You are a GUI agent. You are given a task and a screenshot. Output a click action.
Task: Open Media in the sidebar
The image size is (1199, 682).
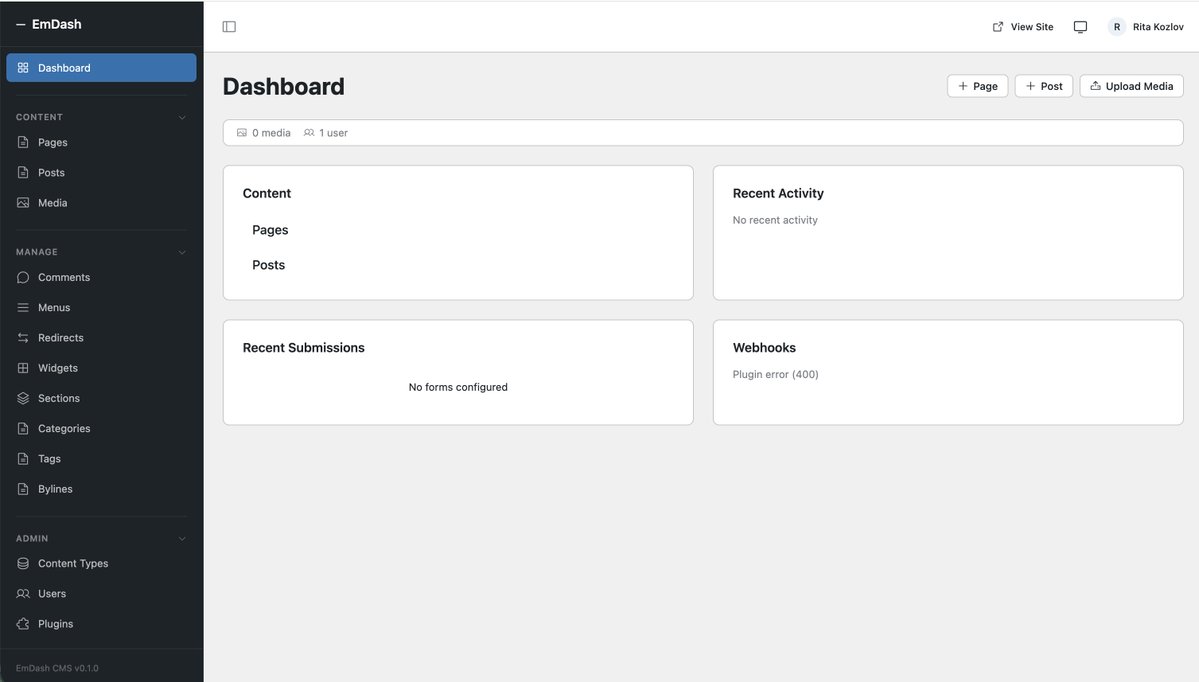tap(101, 203)
